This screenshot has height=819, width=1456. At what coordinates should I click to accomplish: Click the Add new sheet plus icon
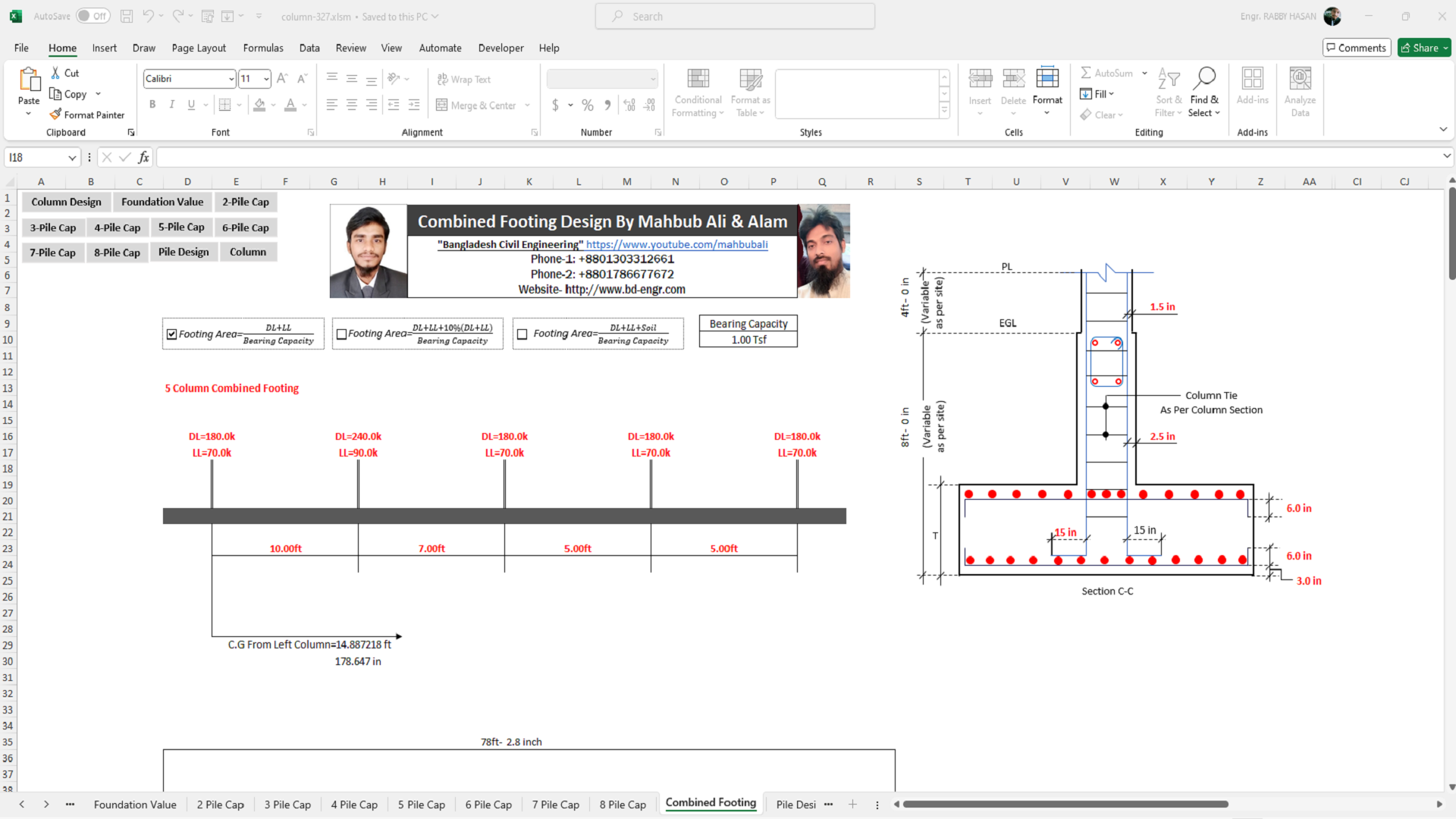(x=852, y=805)
